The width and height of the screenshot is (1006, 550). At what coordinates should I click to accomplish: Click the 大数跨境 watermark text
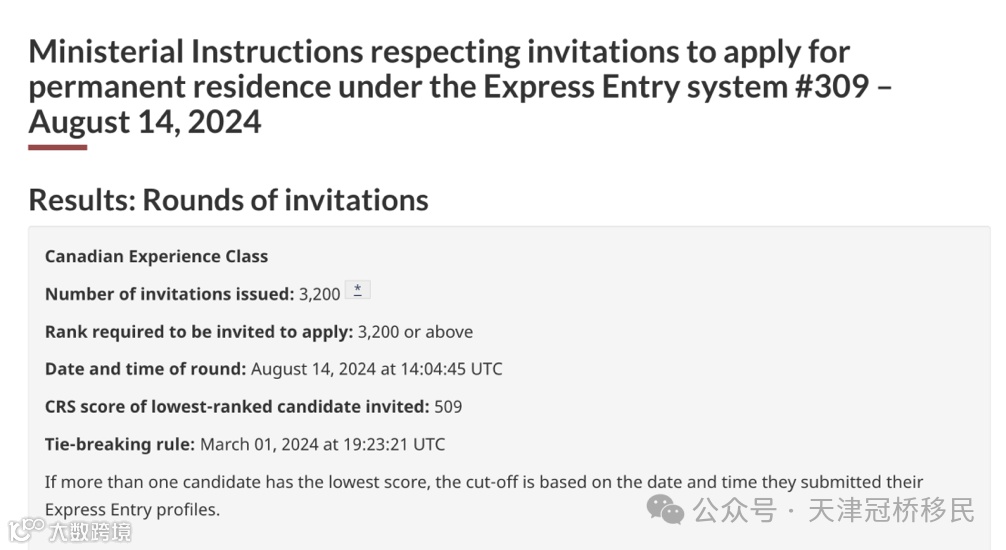pyautogui.click(x=90, y=532)
